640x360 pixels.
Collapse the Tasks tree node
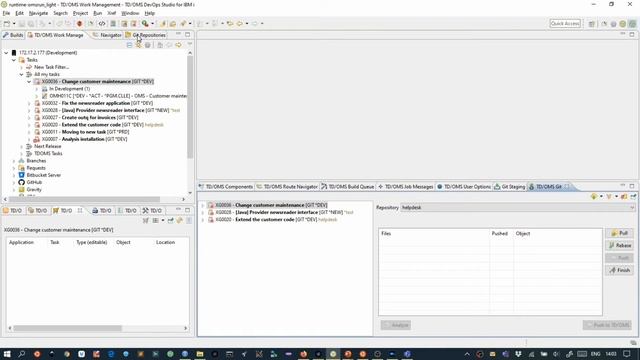(x=14, y=60)
